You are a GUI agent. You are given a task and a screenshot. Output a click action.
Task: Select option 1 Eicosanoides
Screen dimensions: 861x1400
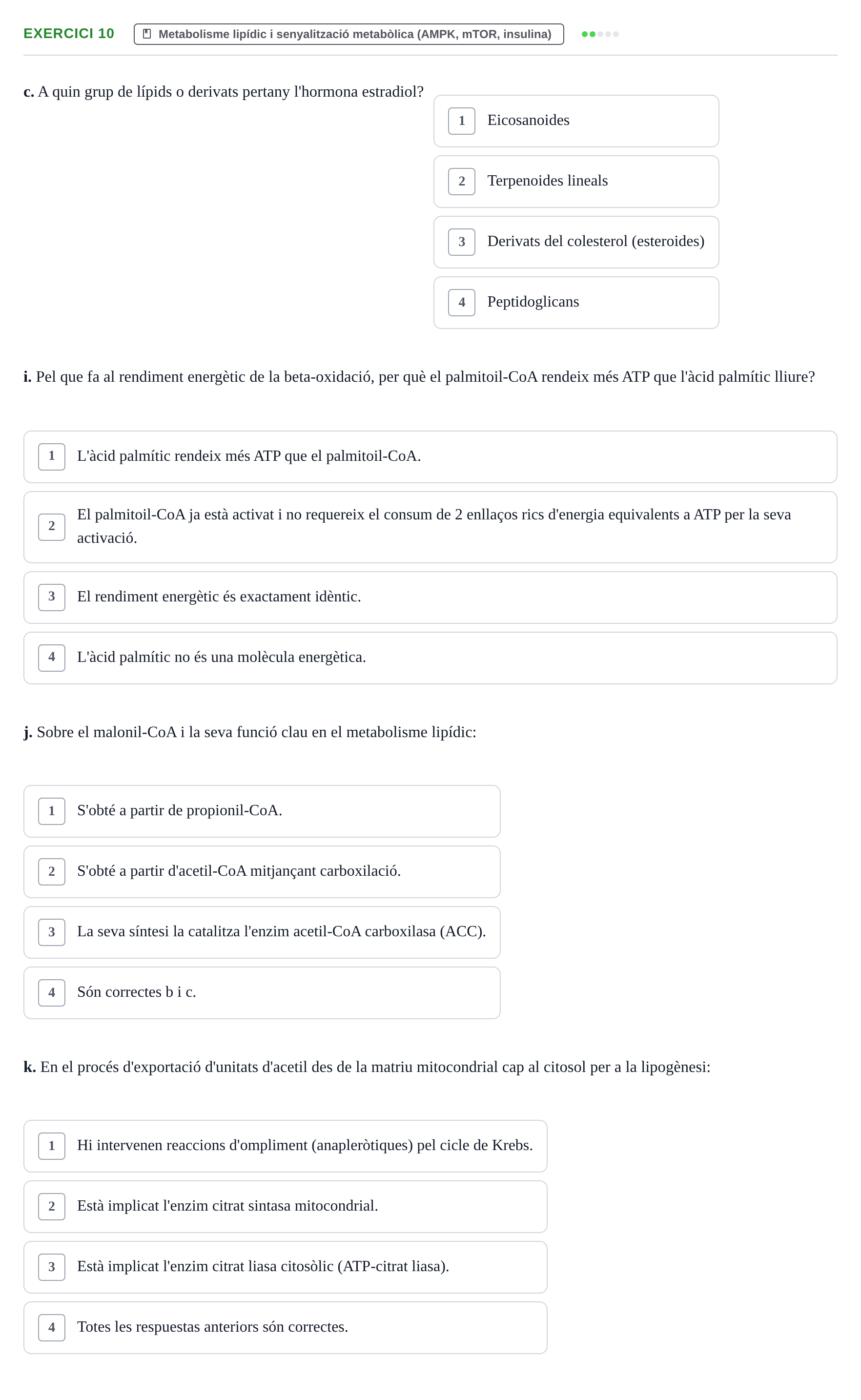(576, 121)
